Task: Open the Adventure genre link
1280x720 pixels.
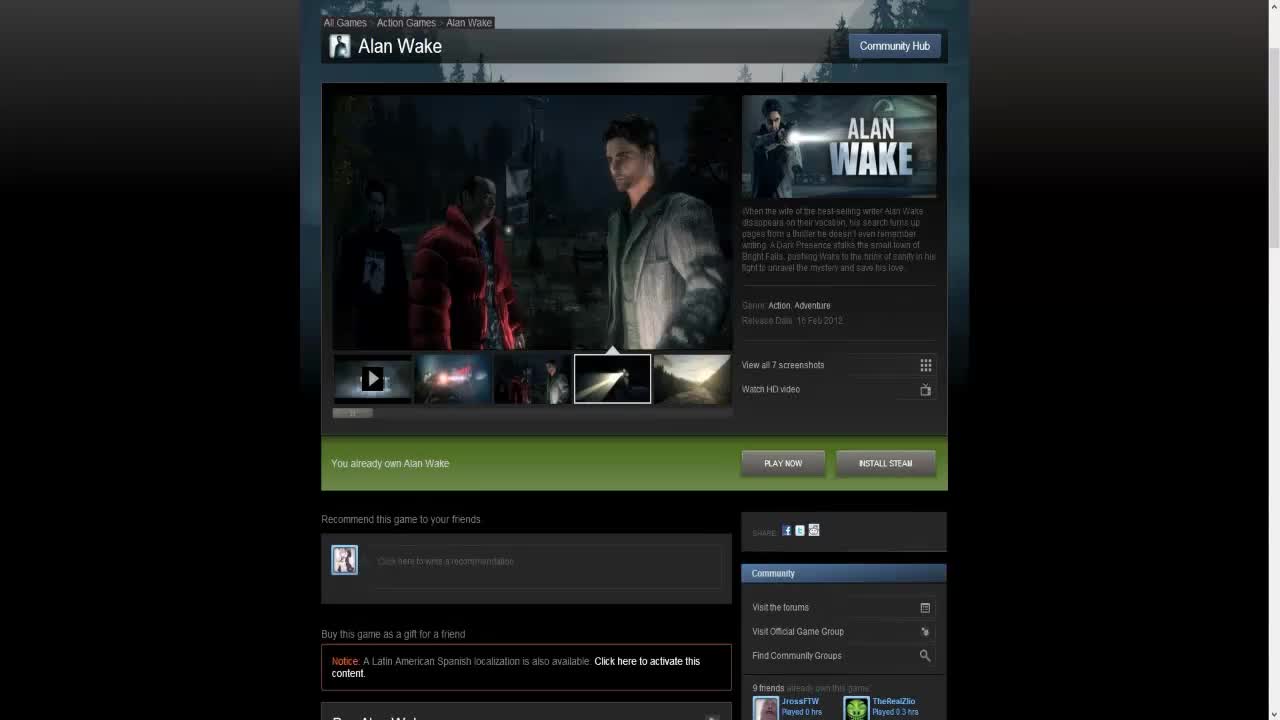Action: pyautogui.click(x=812, y=306)
